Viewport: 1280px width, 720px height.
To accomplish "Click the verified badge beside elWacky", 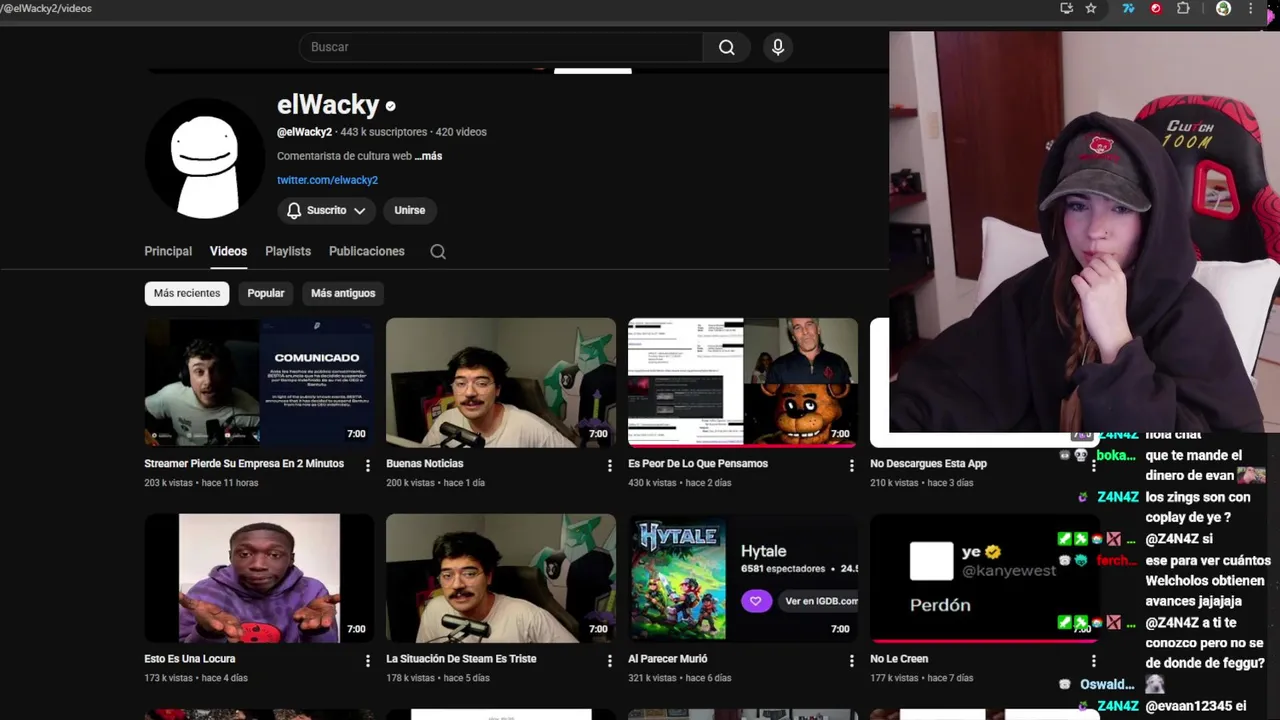I will click(x=391, y=105).
